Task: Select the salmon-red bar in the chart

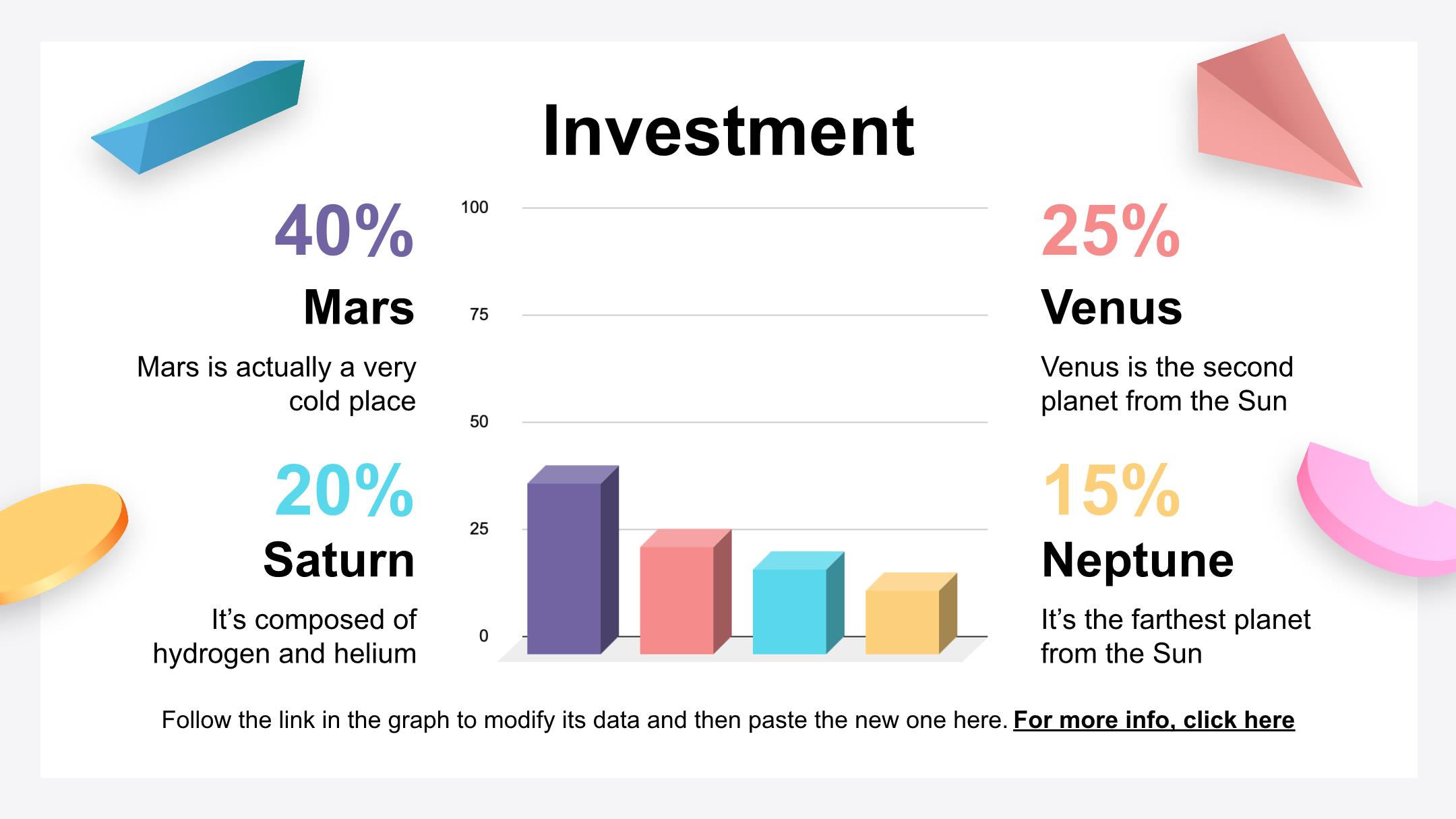Action: coord(677,599)
